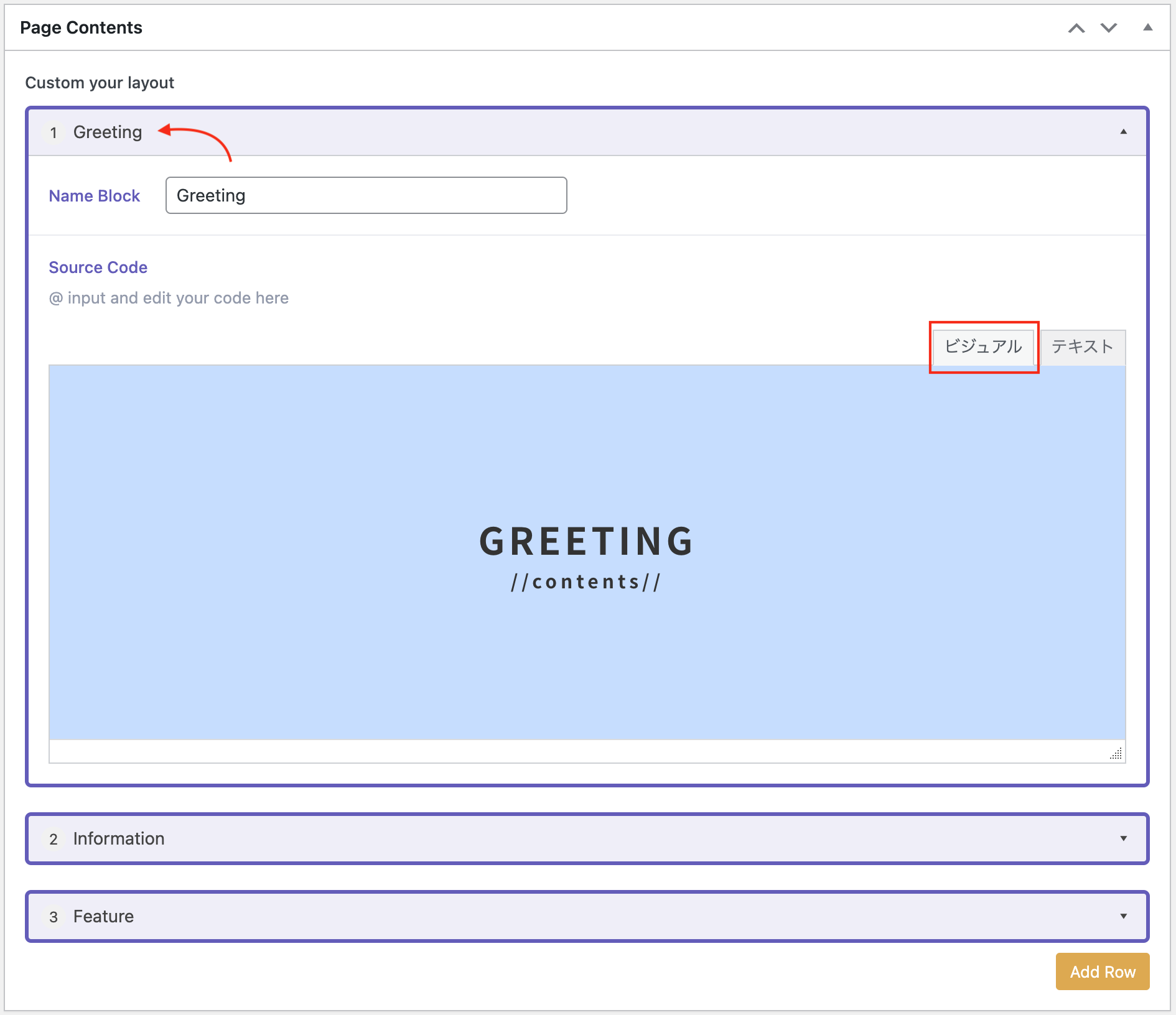Expand the Feature row arrow
This screenshot has height=1015, width=1176.
pyautogui.click(x=1123, y=916)
